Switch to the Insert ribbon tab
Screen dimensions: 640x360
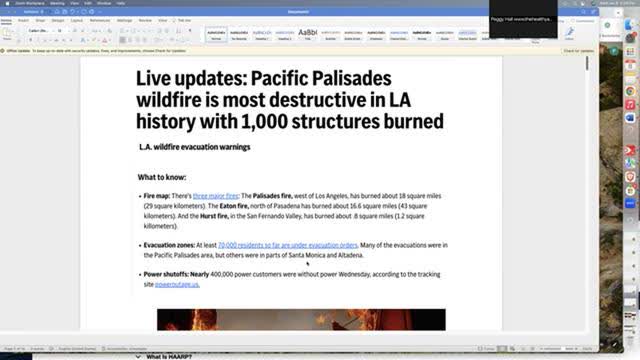point(23,20)
